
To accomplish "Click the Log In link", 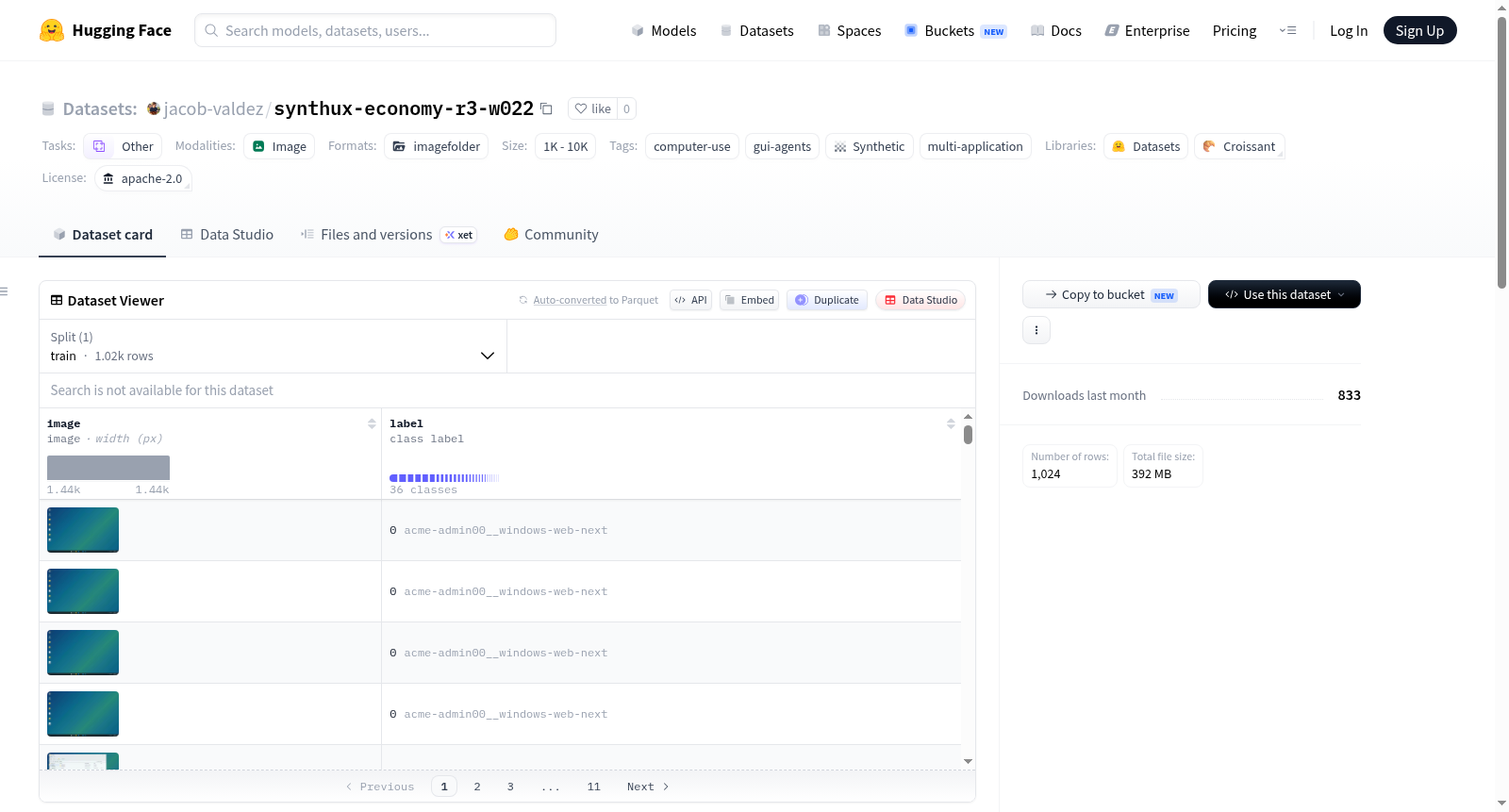I will [x=1349, y=30].
